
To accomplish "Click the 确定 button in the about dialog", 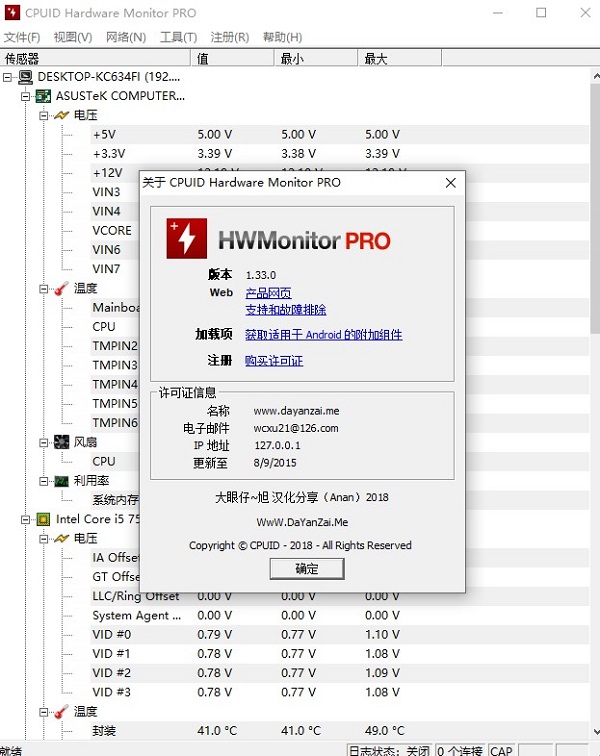I will coord(307,569).
